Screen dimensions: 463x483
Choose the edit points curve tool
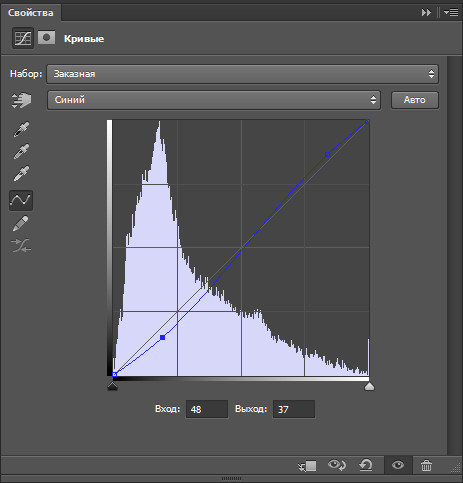(x=21, y=200)
